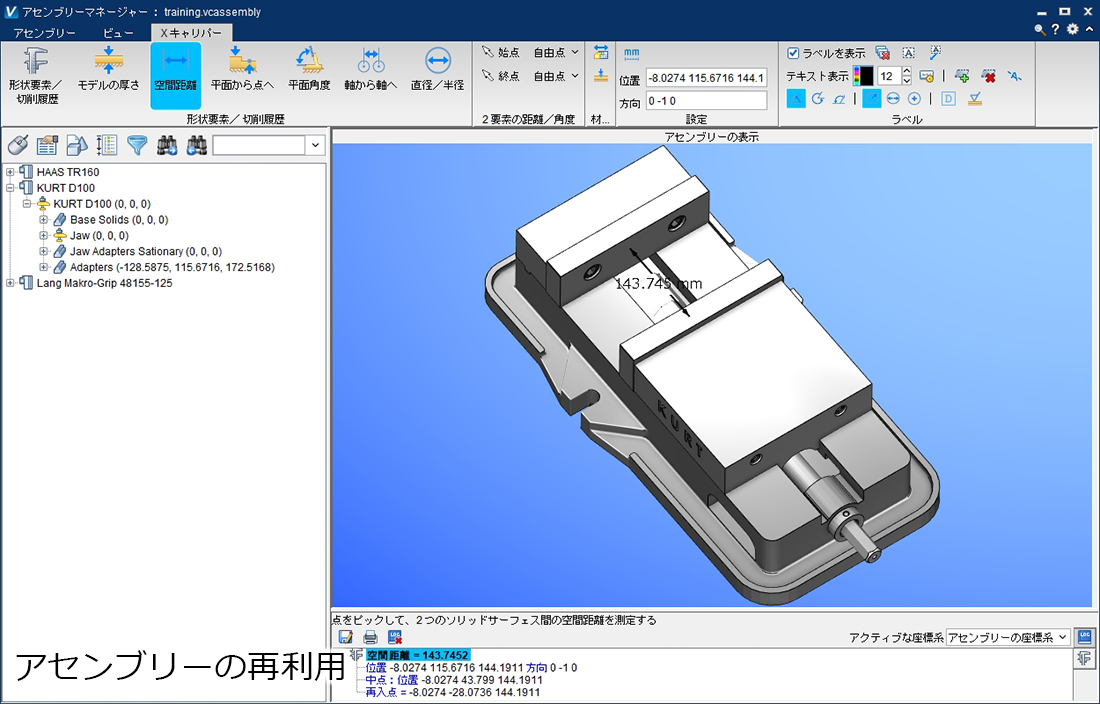Screen dimensions: 1100x704
Task: Click the D dimension label icon
Action: [x=948, y=99]
